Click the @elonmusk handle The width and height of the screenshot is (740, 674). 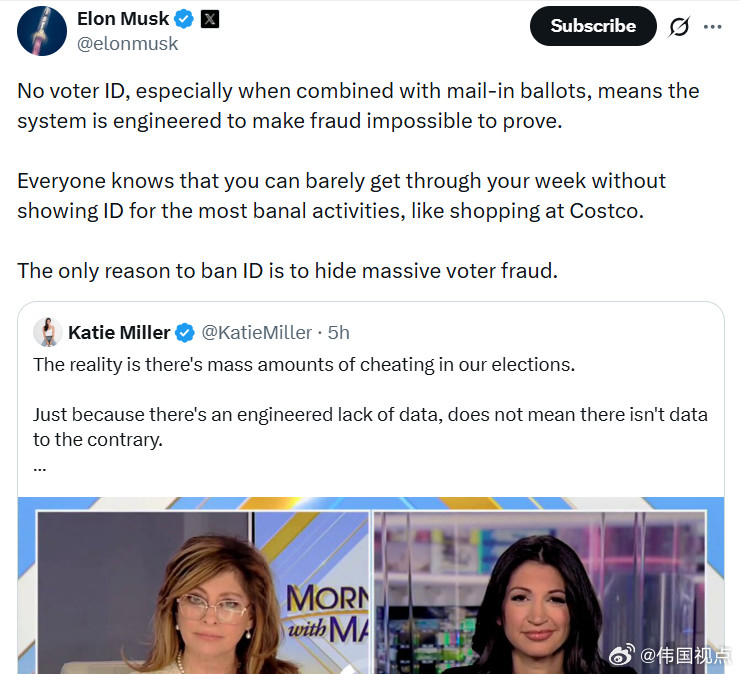(127, 43)
